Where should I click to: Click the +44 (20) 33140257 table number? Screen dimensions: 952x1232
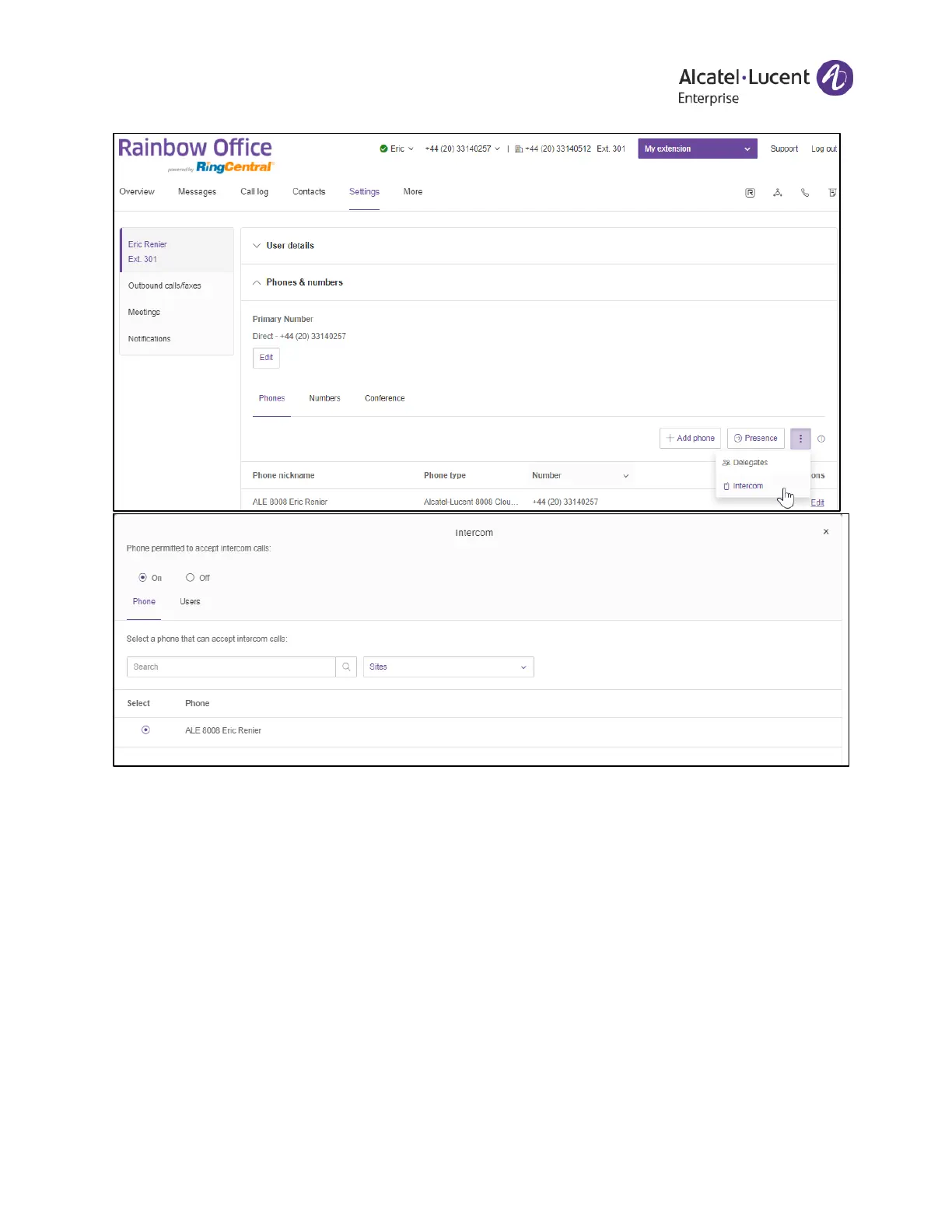coord(565,502)
